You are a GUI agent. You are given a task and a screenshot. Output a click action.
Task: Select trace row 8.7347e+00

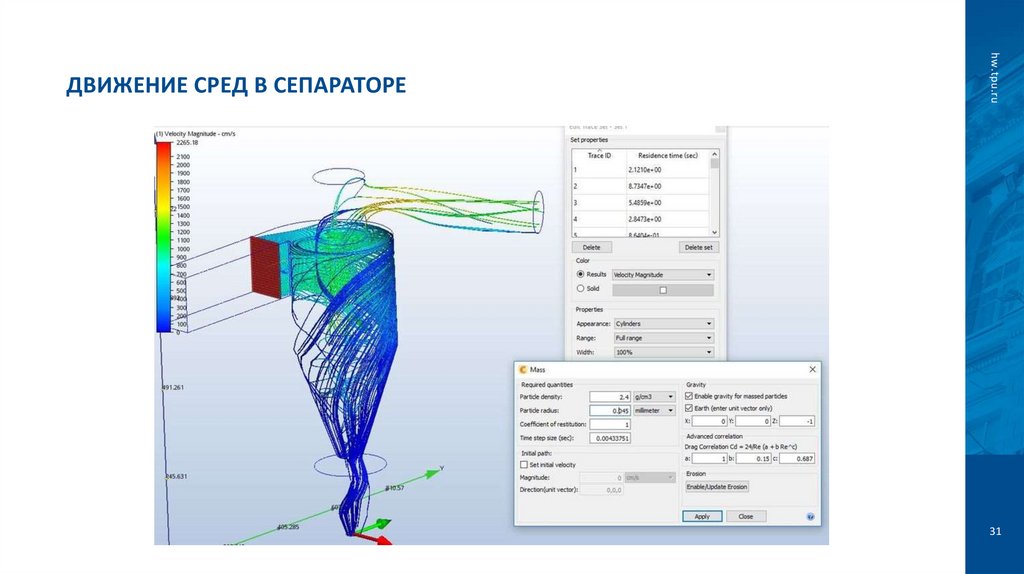pos(640,186)
